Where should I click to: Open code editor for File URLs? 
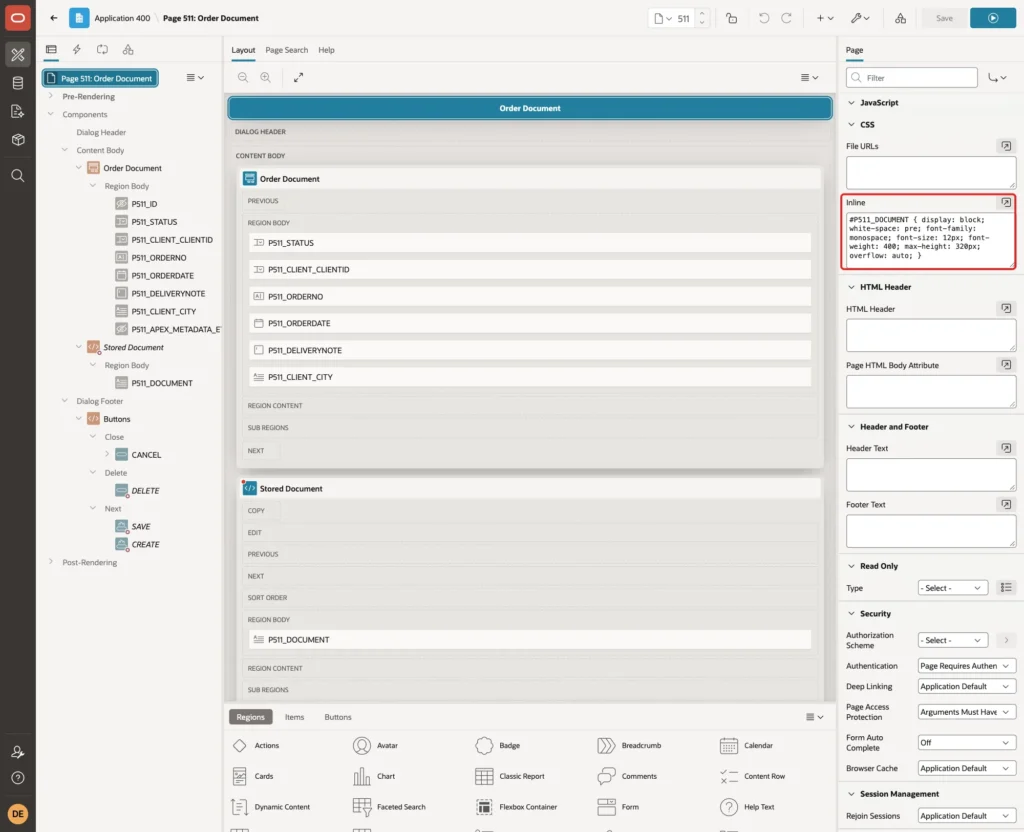point(1006,146)
